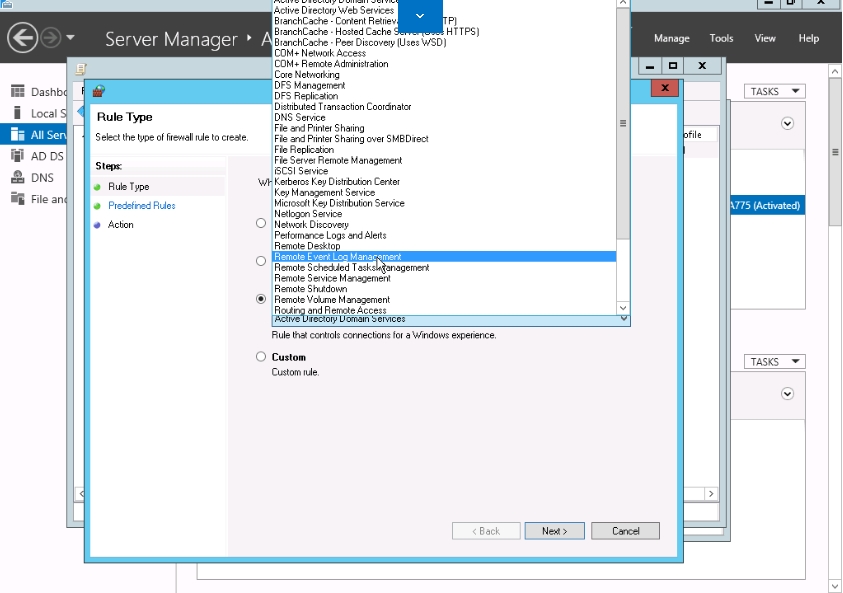Go to Rule Type step
The image size is (843, 593).
[128, 187]
